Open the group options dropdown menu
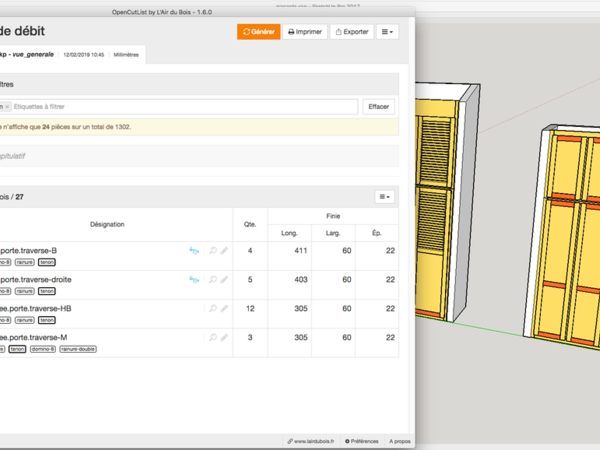The image size is (600, 450). 385,197
